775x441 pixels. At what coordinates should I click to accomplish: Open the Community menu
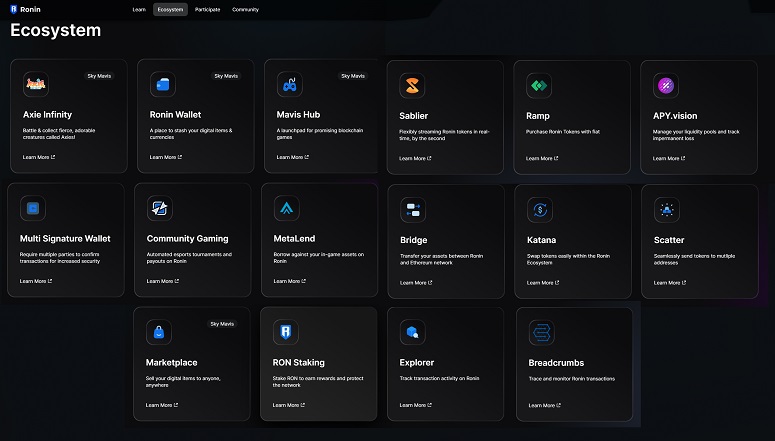245,9
